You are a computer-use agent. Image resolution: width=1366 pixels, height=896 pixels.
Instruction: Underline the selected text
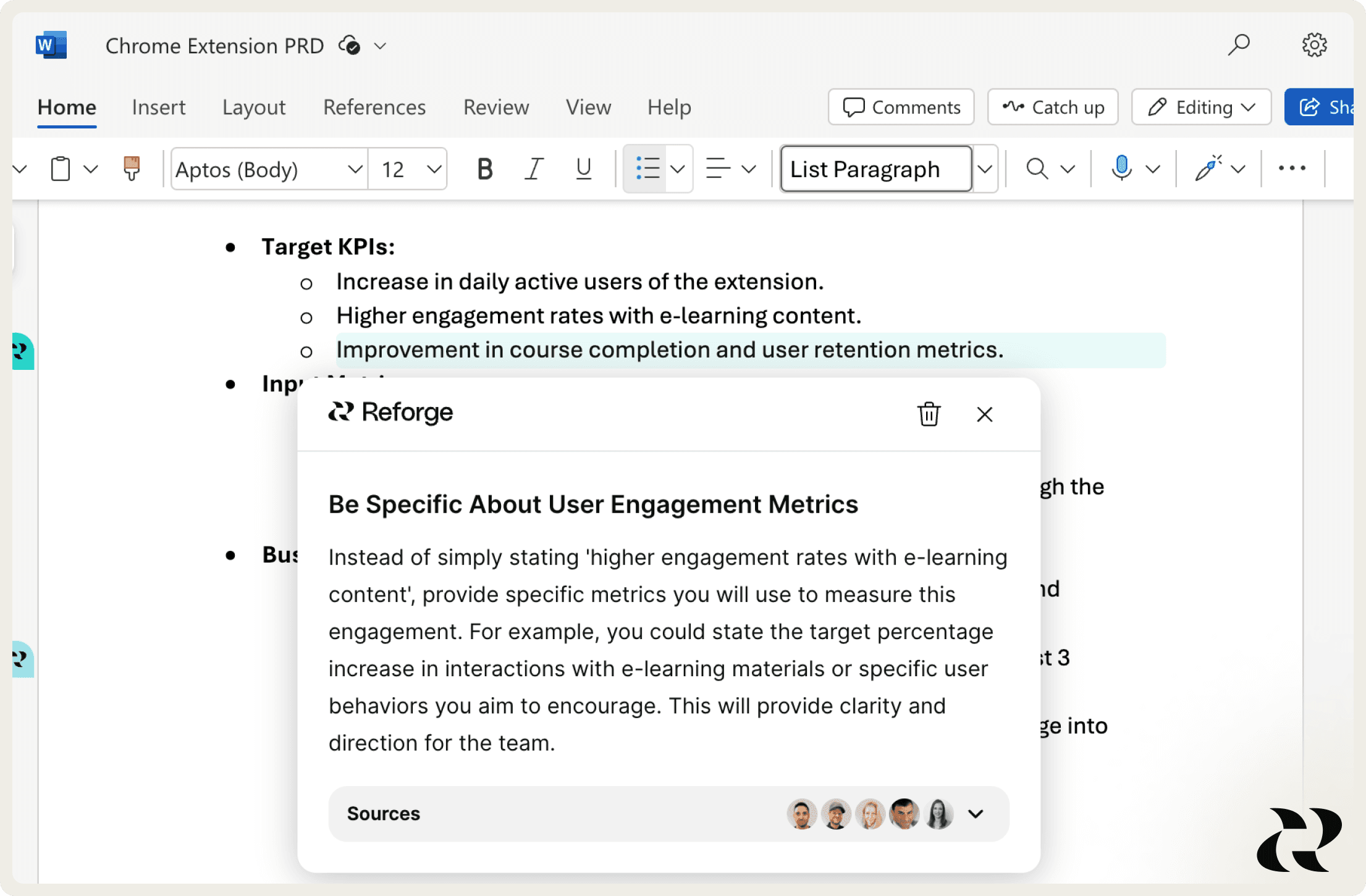pyautogui.click(x=581, y=169)
